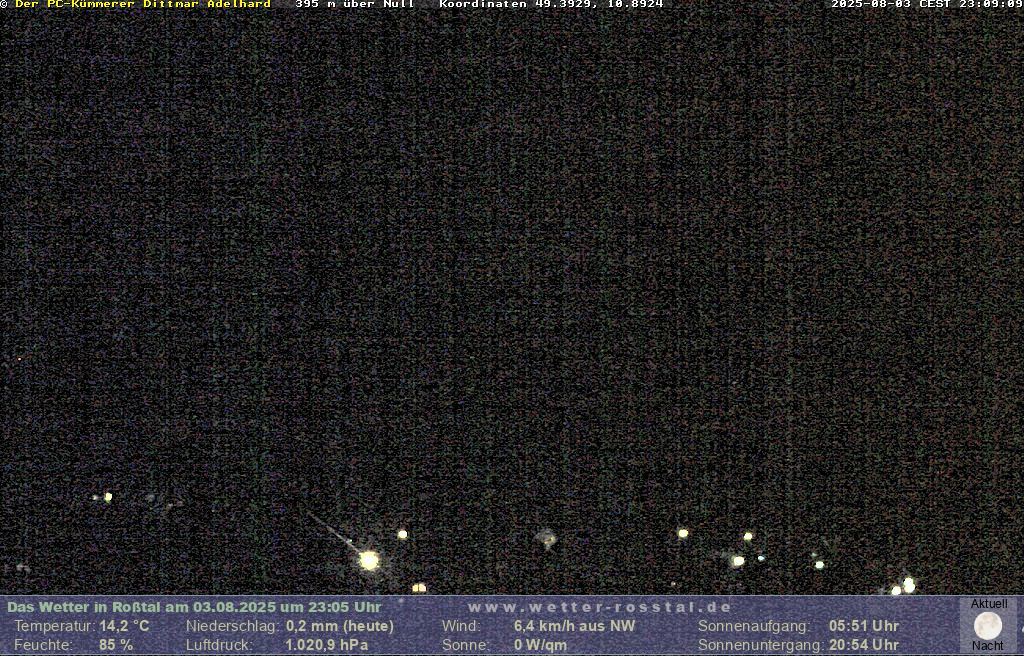The image size is (1024, 656).
Task: Click the air pressure value 1.020,9 hPa
Action: click(x=327, y=645)
